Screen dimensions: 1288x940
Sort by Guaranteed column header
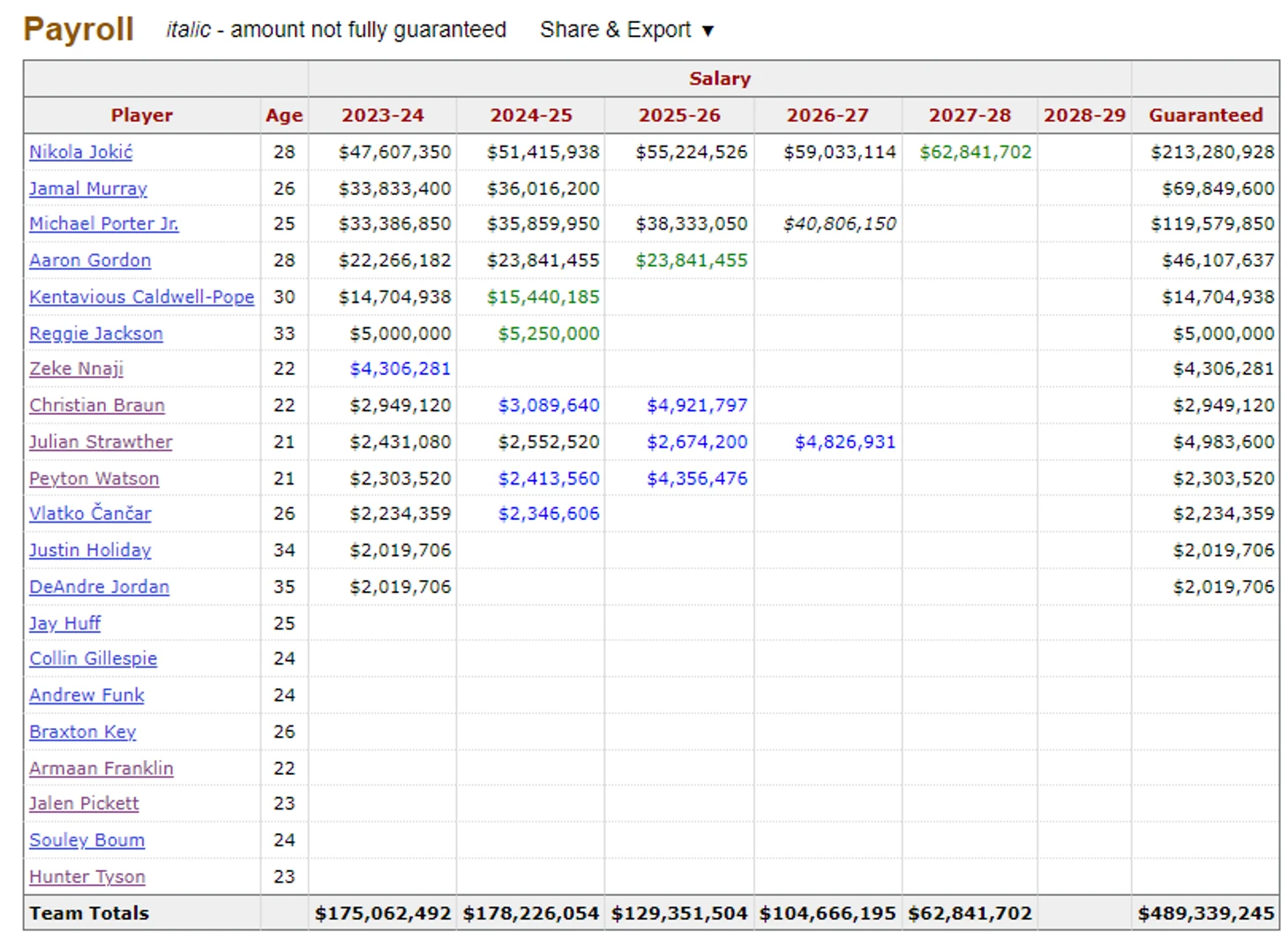click(x=1206, y=116)
